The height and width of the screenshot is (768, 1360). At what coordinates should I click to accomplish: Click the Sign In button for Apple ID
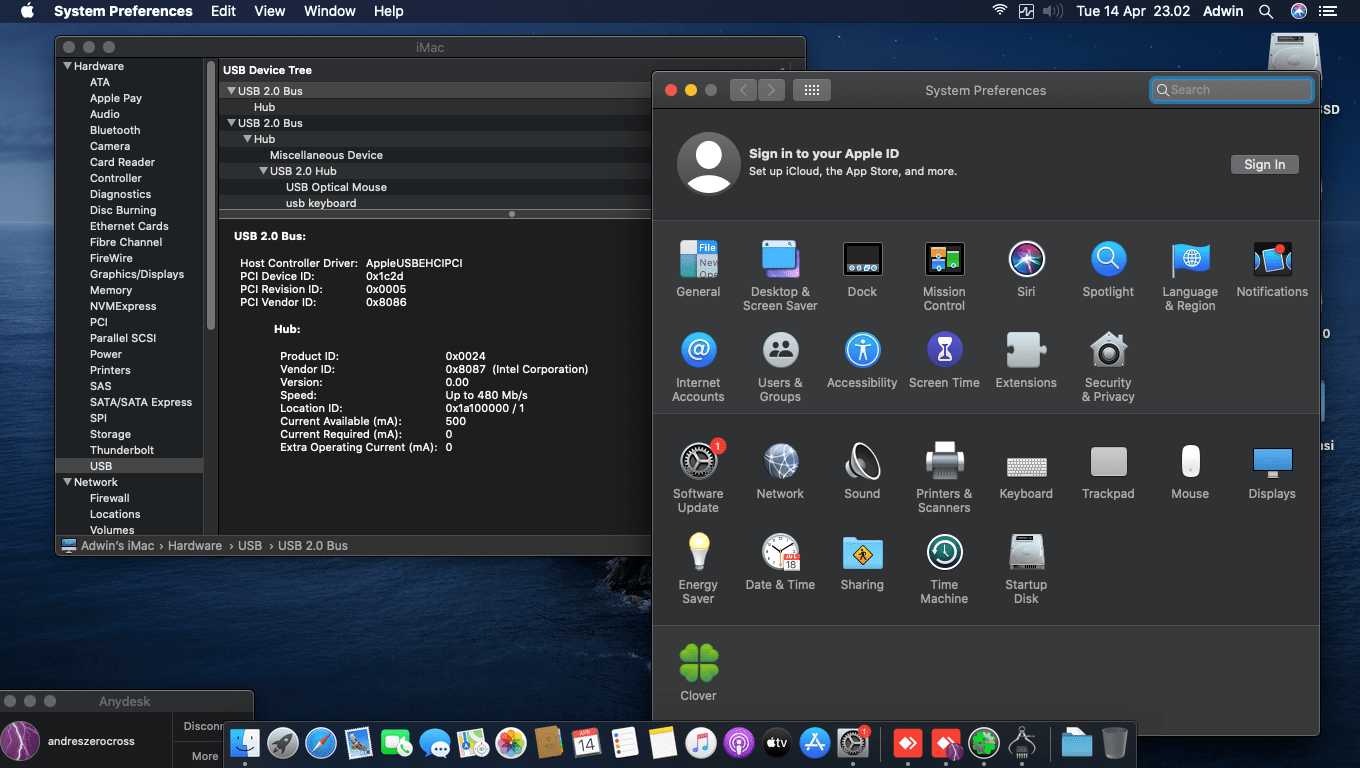1264,164
